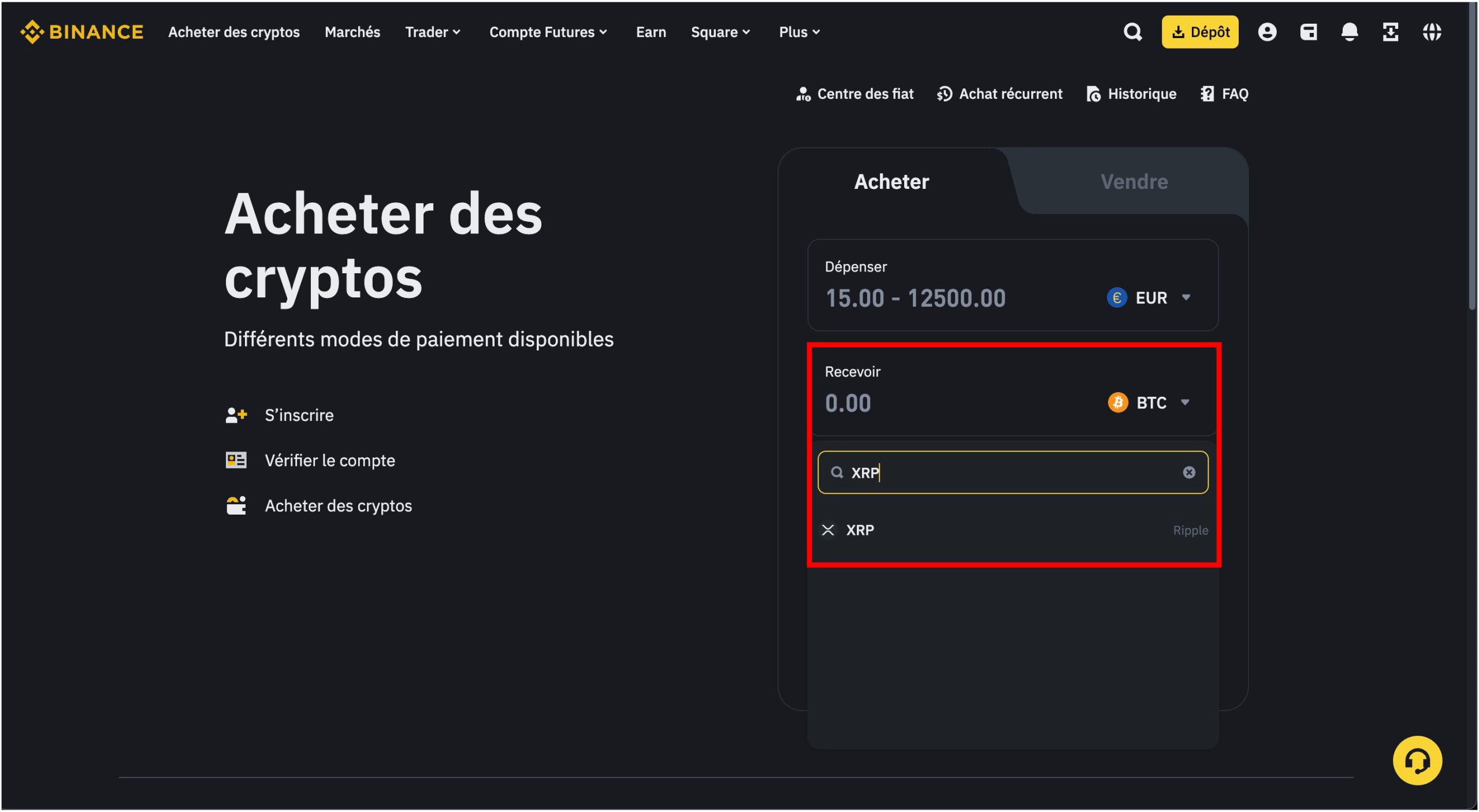Click the Vérifier le compte step text
Image resolution: width=1479 pixels, height=812 pixels.
[330, 460]
